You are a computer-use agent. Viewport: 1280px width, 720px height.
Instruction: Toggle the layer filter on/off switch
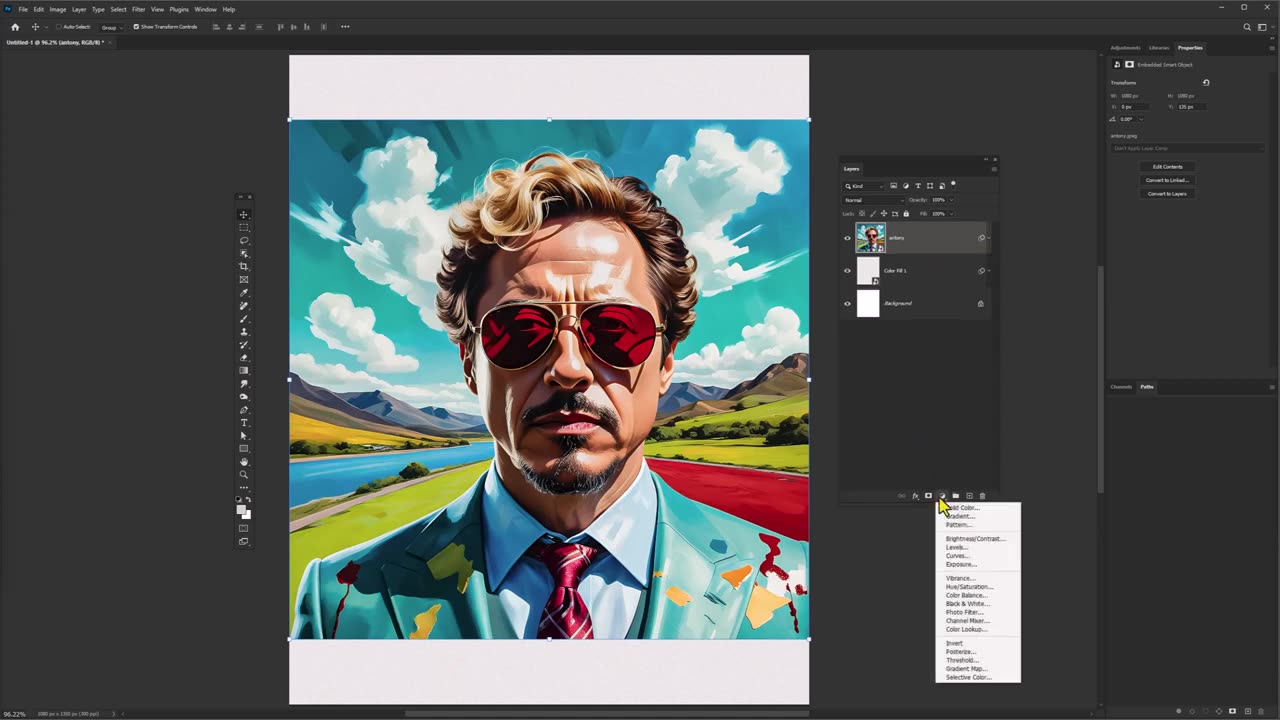click(x=953, y=184)
